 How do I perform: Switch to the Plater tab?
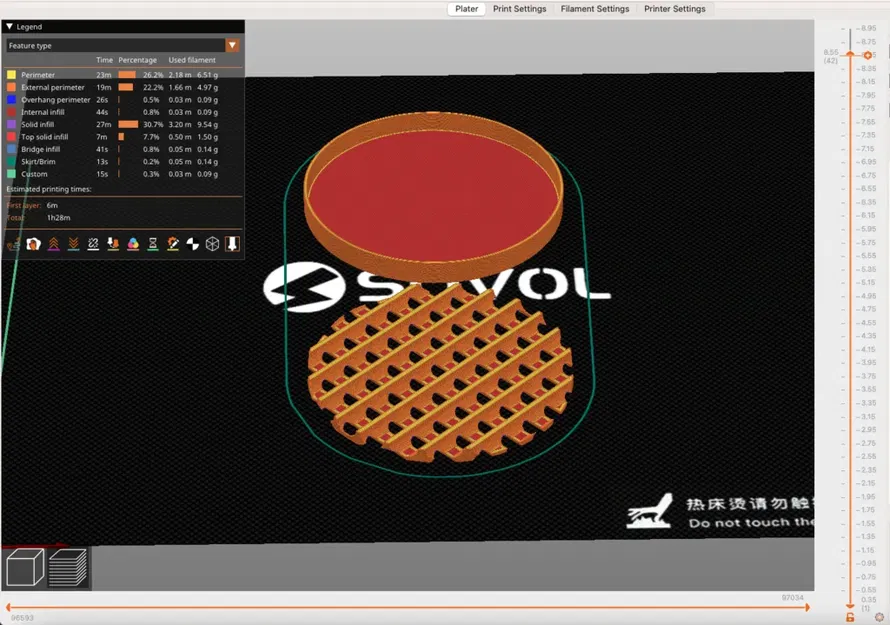click(467, 9)
